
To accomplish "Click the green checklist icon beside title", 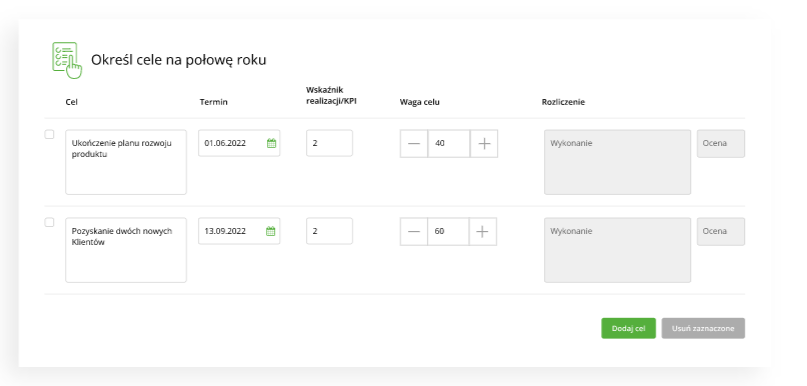I will point(67,60).
